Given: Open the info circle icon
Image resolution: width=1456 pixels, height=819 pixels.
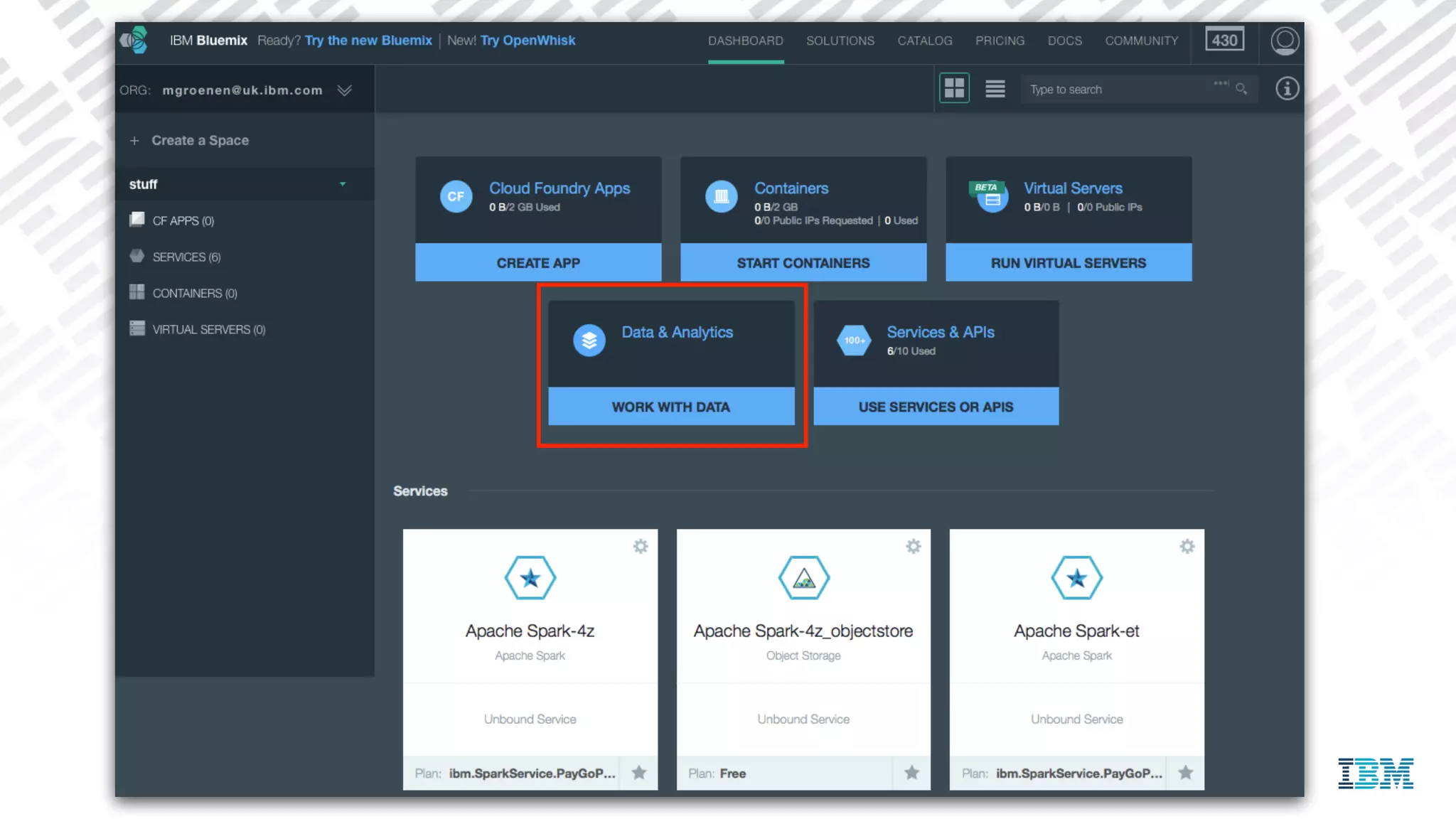Looking at the screenshot, I should [1287, 89].
